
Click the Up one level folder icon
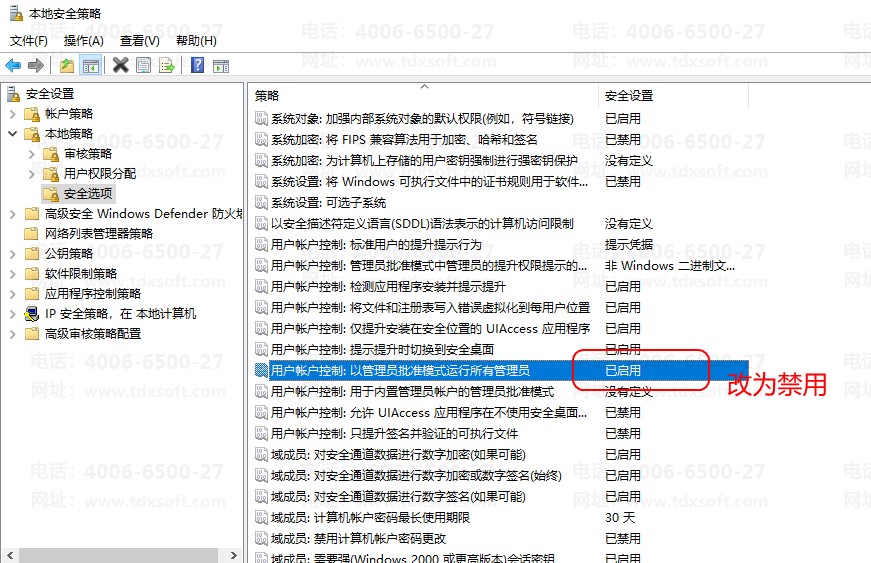click(66, 66)
